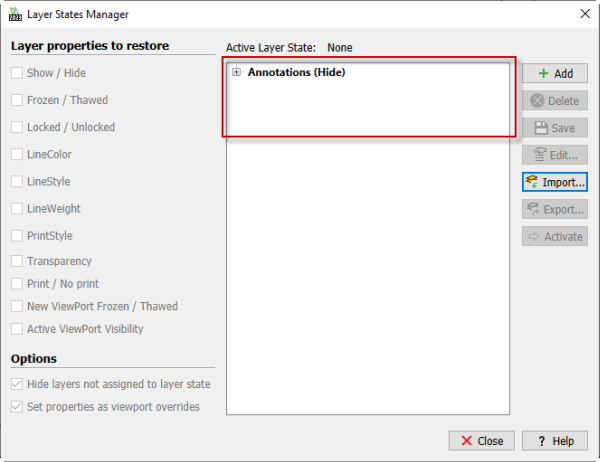Click the Add button
The width and height of the screenshot is (600, 462).
point(555,73)
